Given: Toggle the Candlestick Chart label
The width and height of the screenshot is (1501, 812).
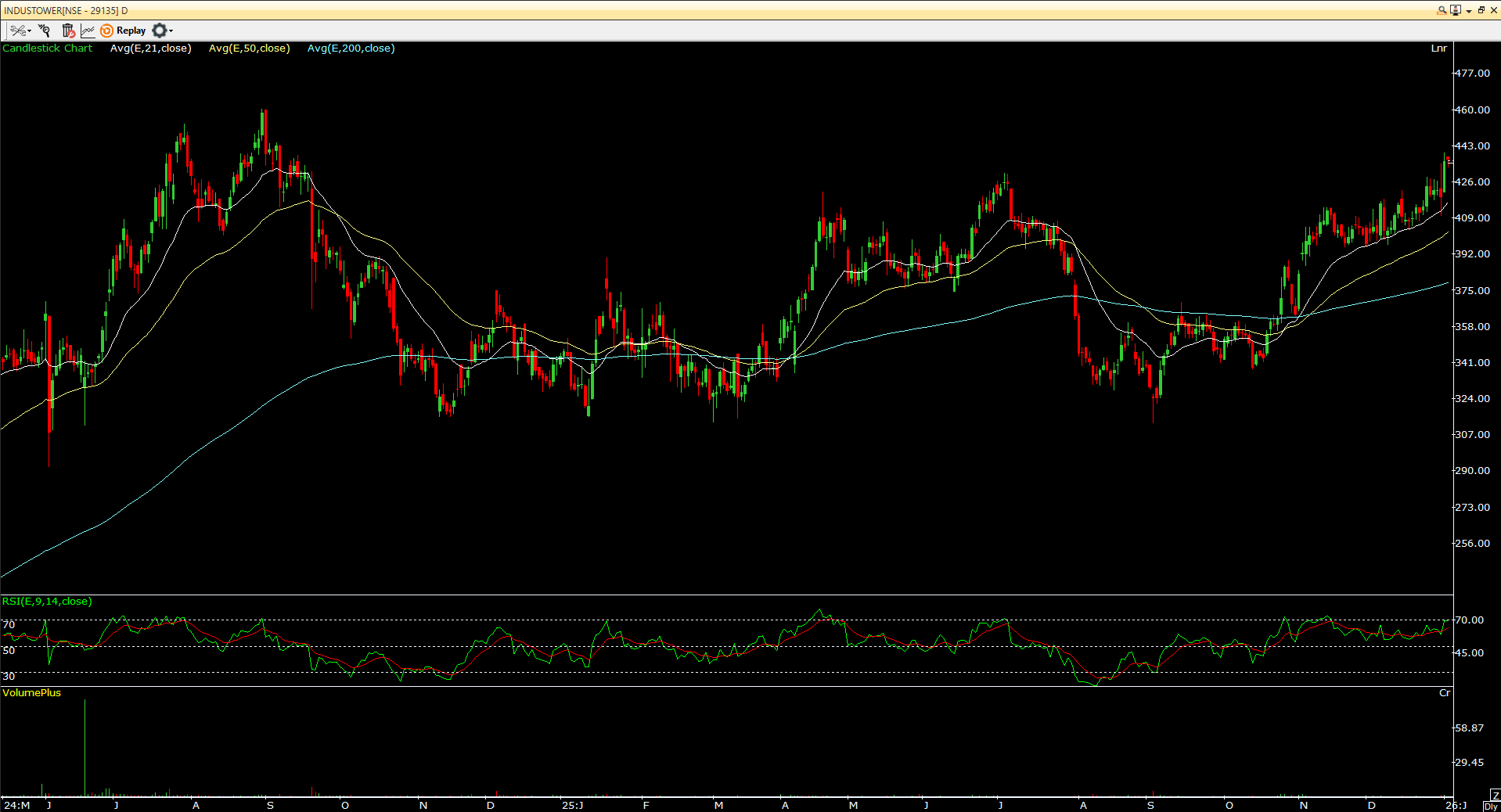Looking at the screenshot, I should point(47,48).
